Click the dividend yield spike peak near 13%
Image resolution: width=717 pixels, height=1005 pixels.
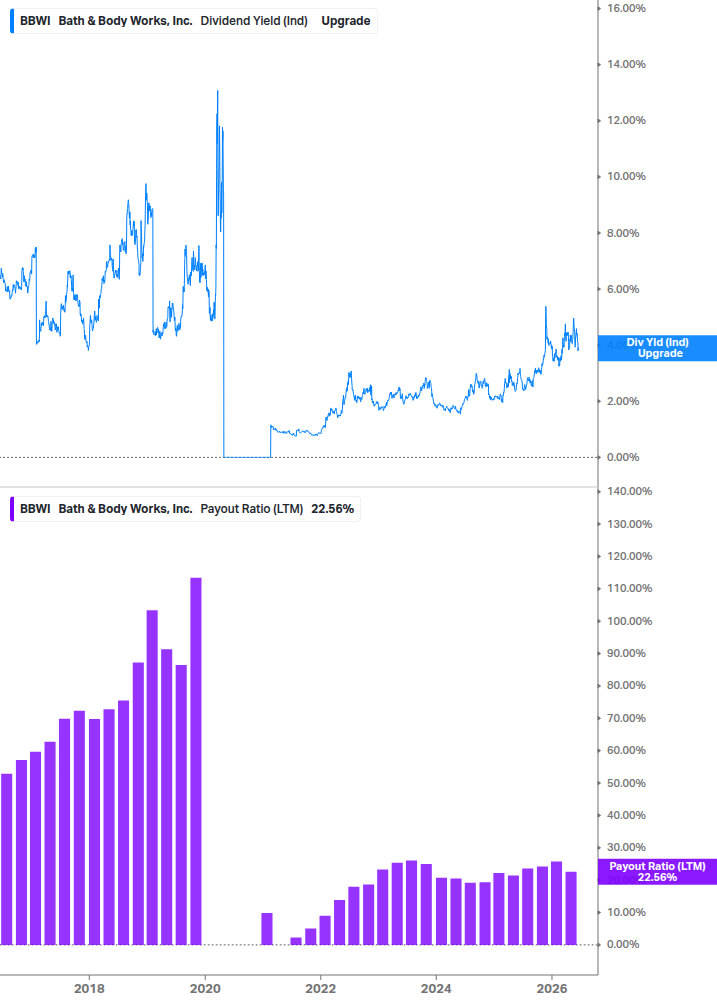218,93
